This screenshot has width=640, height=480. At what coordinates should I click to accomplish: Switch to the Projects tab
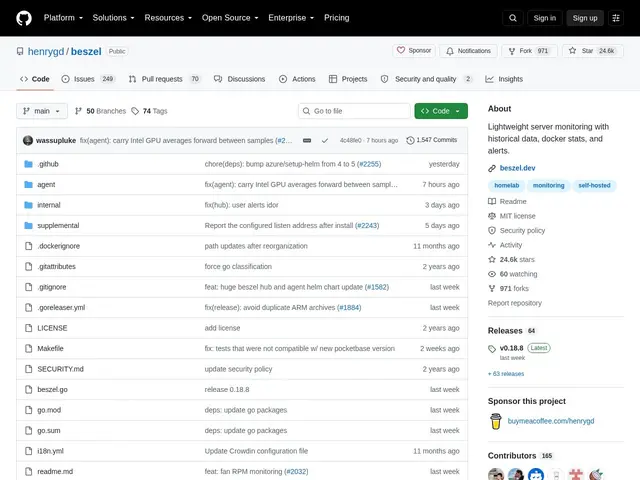tap(348, 79)
